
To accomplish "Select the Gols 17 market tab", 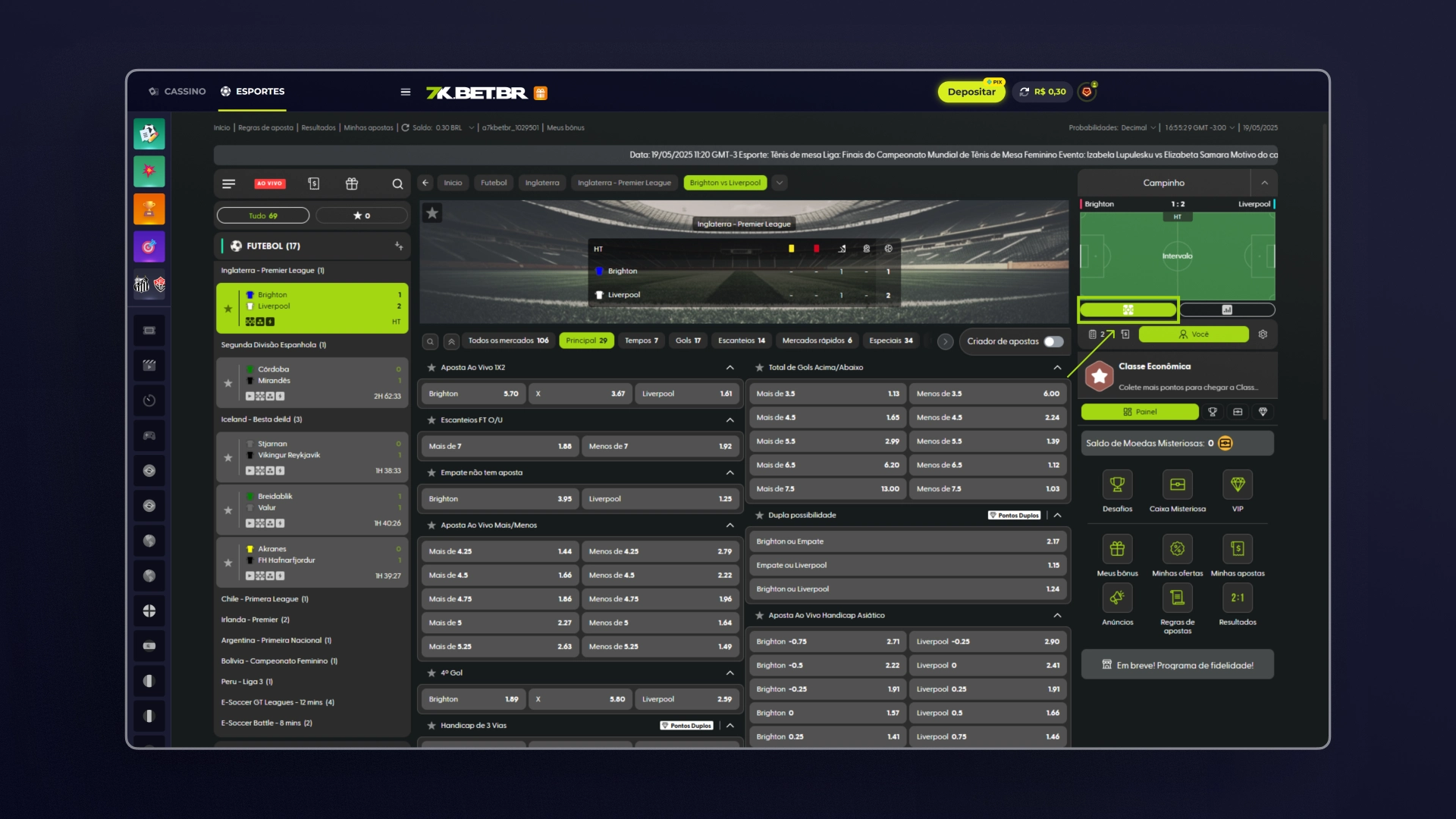I will tap(688, 340).
